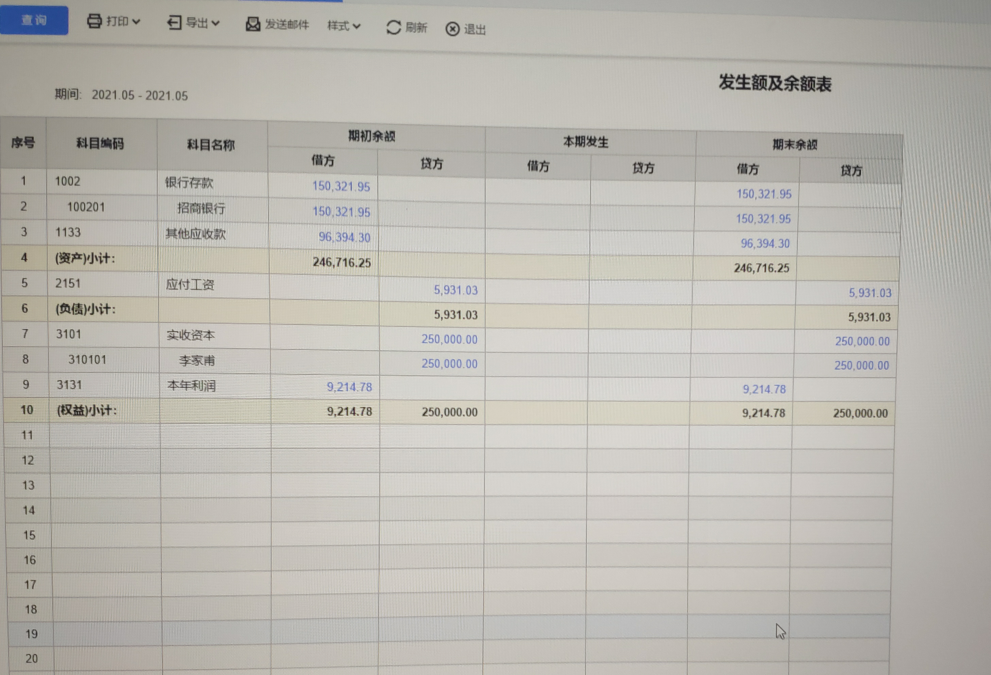Click the (资产)小计 subtotal row label

click(x=85, y=258)
